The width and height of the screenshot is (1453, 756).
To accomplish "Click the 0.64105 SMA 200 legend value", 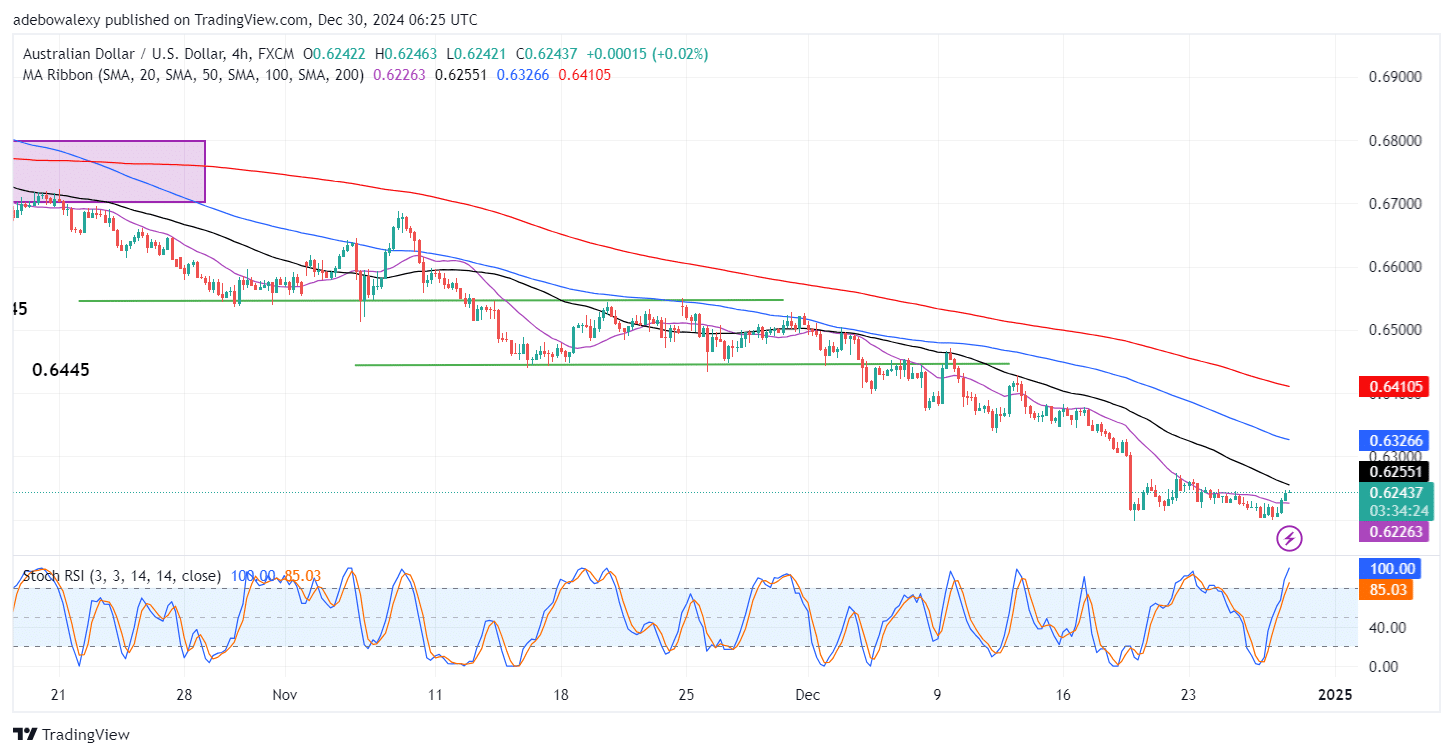I will pyautogui.click(x=584, y=74).
